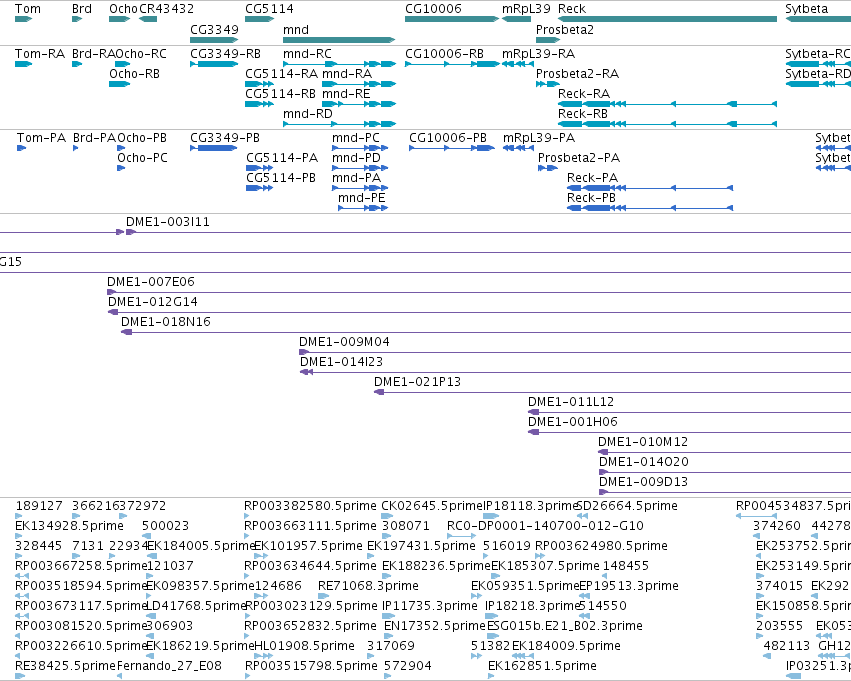Screen dimensions: 851x681
Task: Click the Prosbeta2 gene glyph
Action: point(548,40)
